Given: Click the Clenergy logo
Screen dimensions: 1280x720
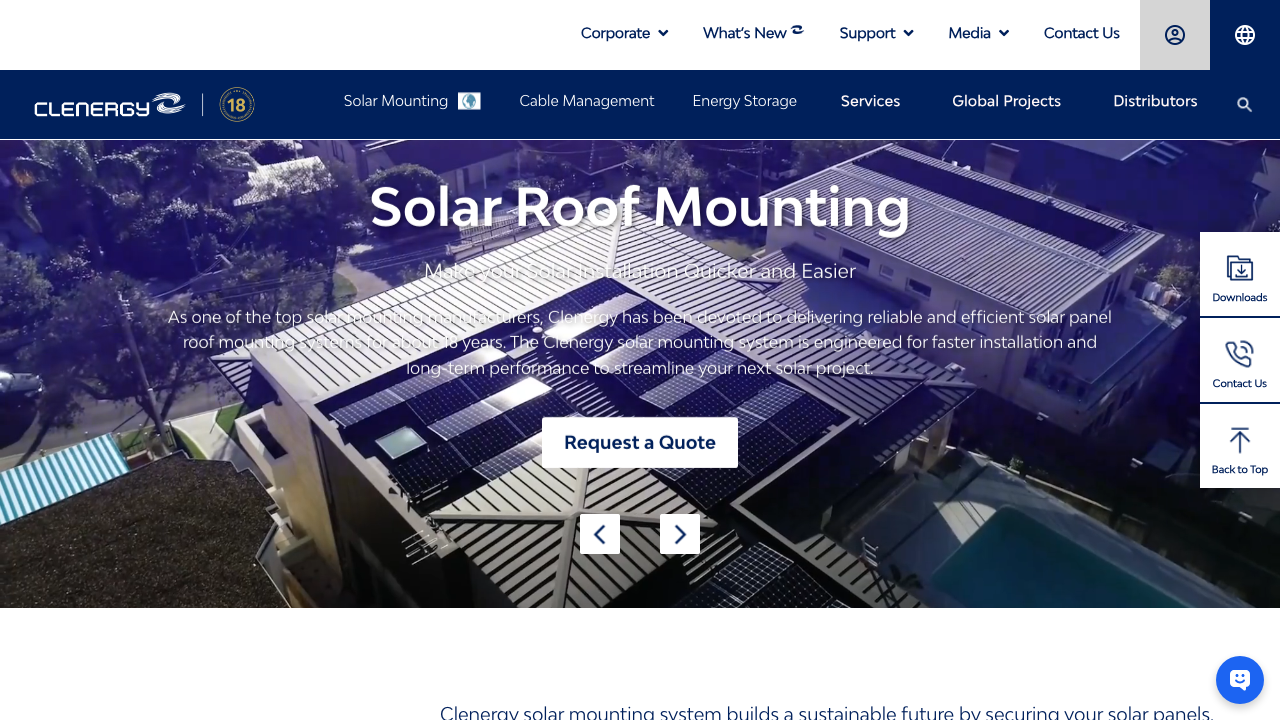Looking at the screenshot, I should 109,104.
